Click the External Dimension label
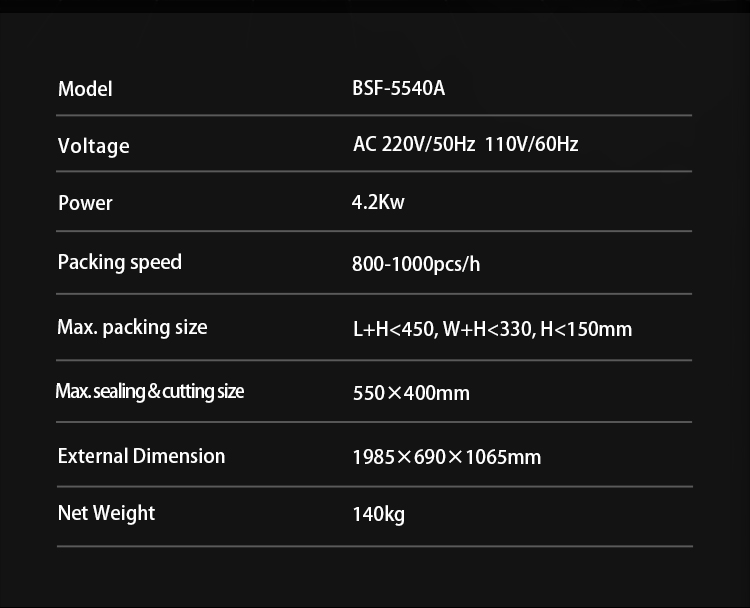The width and height of the screenshot is (750, 608). coord(141,456)
